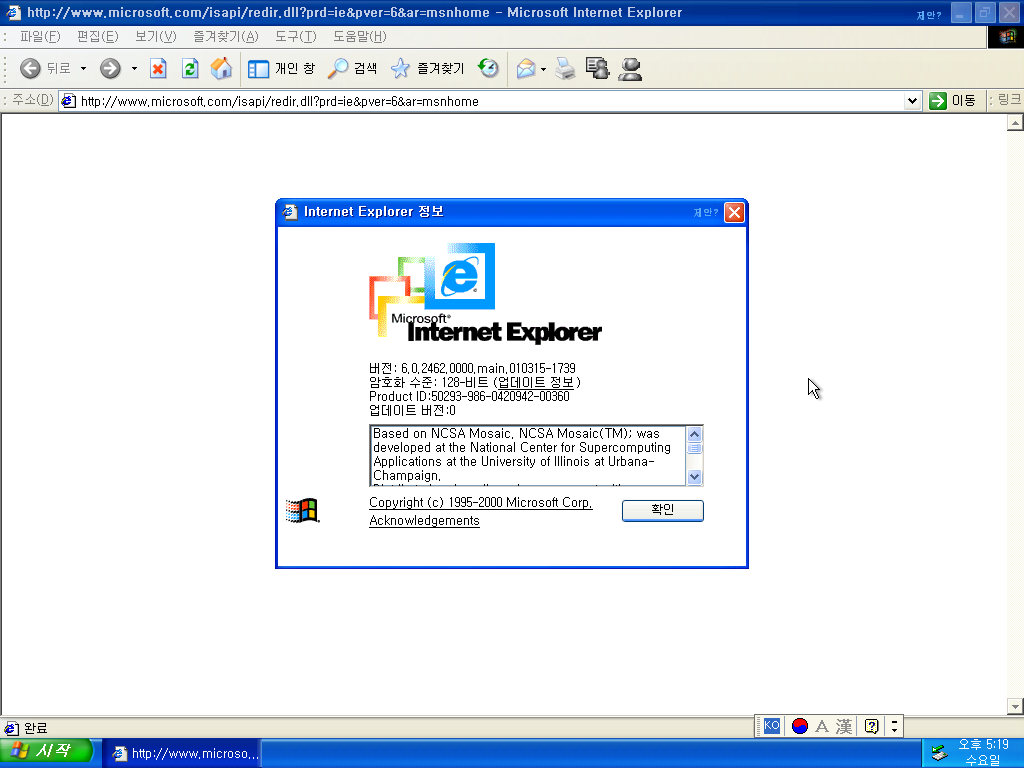The width and height of the screenshot is (1024, 768).
Task: Select the http://www.microso... taskbar button
Action: 184,754
